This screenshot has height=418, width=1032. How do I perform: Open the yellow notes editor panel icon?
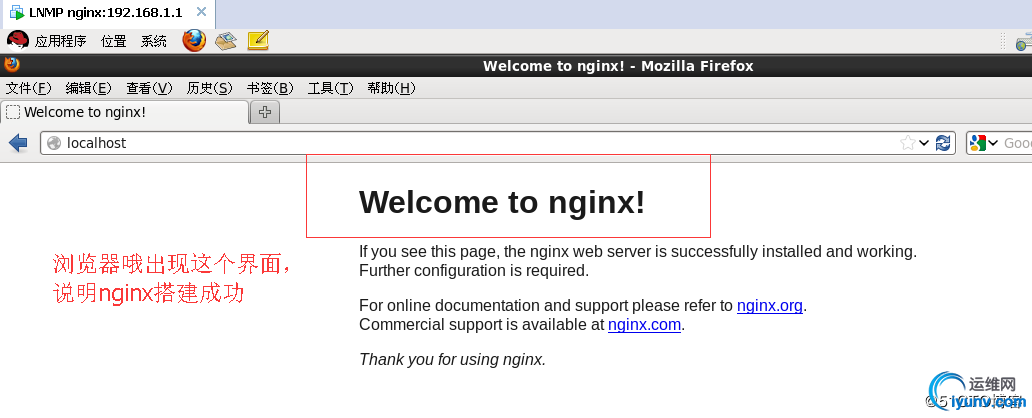258,41
